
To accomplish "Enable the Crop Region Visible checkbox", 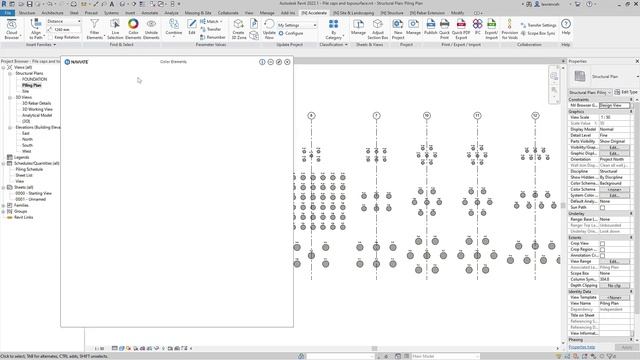I will pyautogui.click(x=602, y=249).
